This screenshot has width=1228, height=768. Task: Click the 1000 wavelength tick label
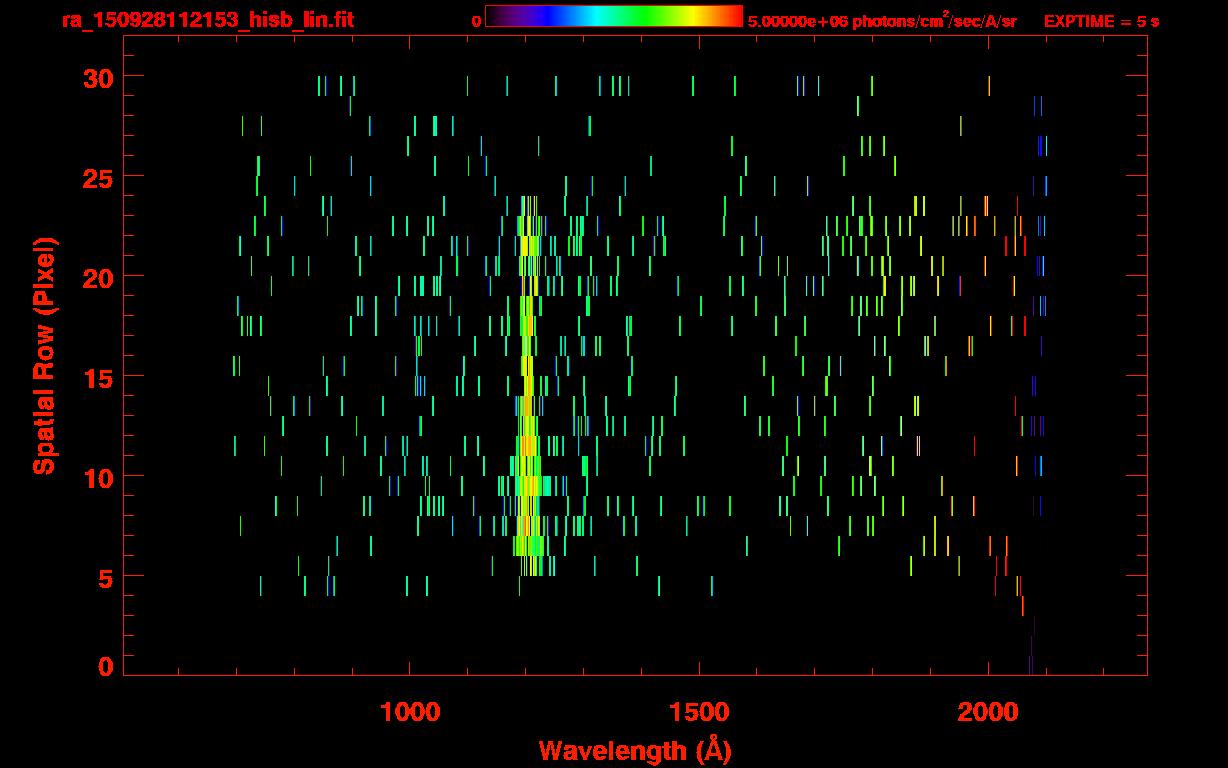pos(410,712)
